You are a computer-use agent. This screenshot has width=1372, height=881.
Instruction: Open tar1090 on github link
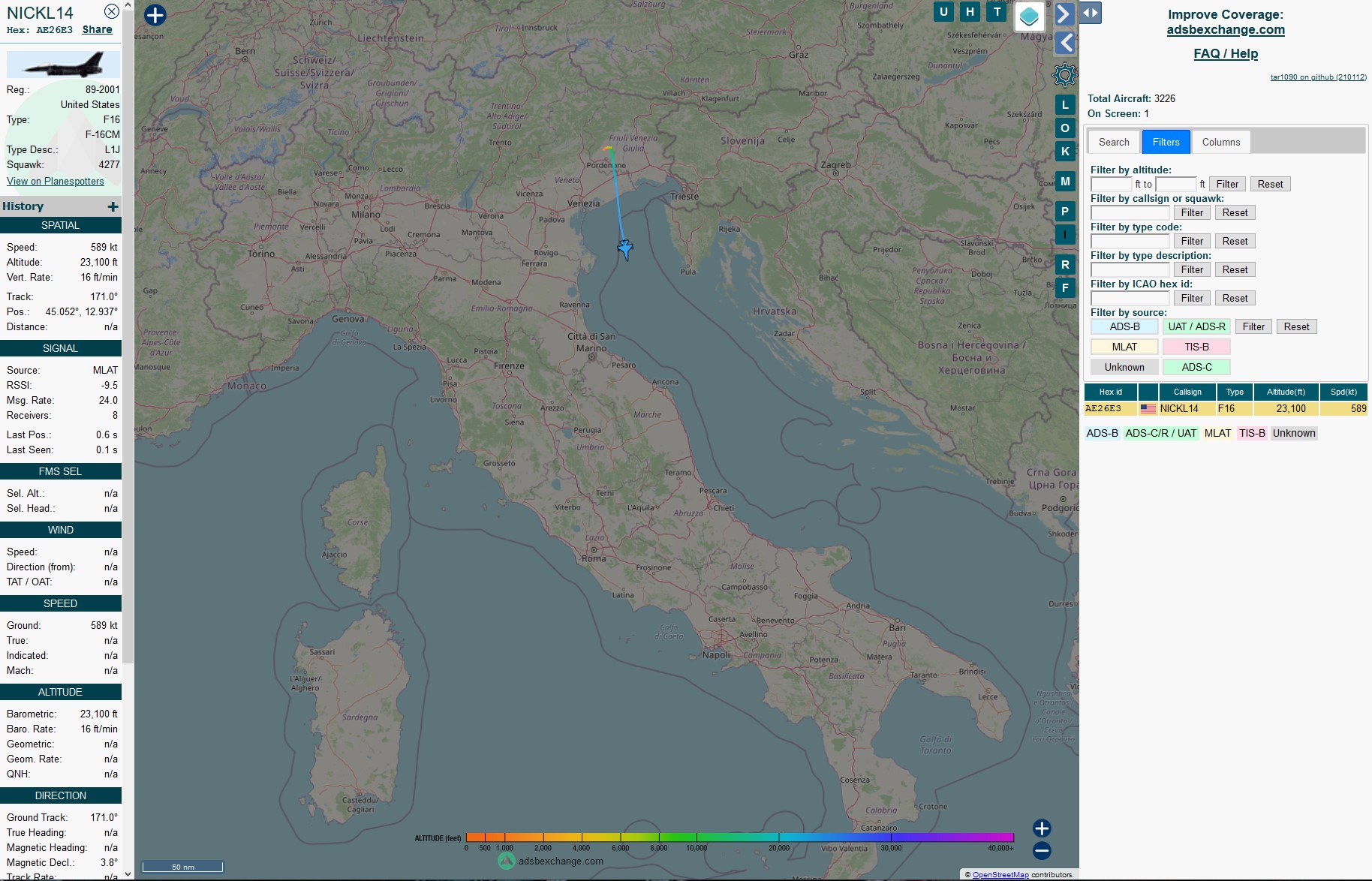1318,77
